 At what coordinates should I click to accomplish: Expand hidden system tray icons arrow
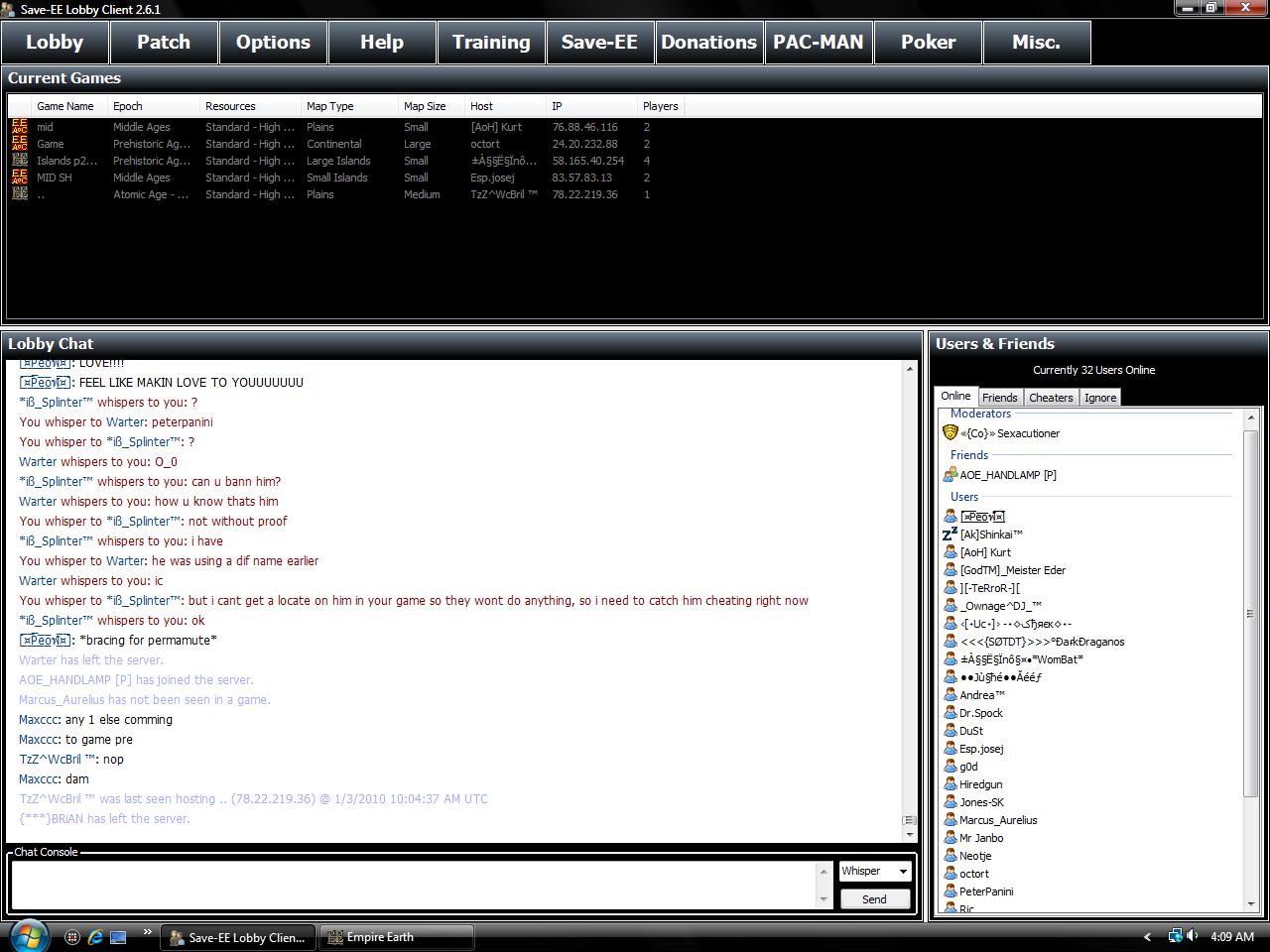(1148, 936)
